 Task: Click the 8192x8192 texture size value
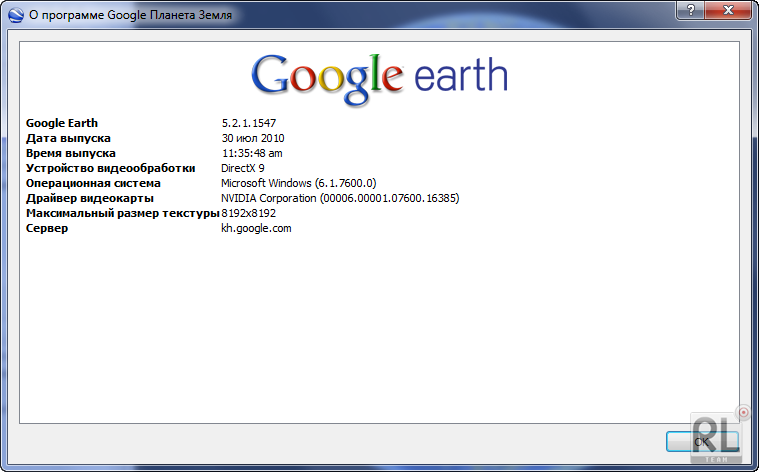coord(248,213)
